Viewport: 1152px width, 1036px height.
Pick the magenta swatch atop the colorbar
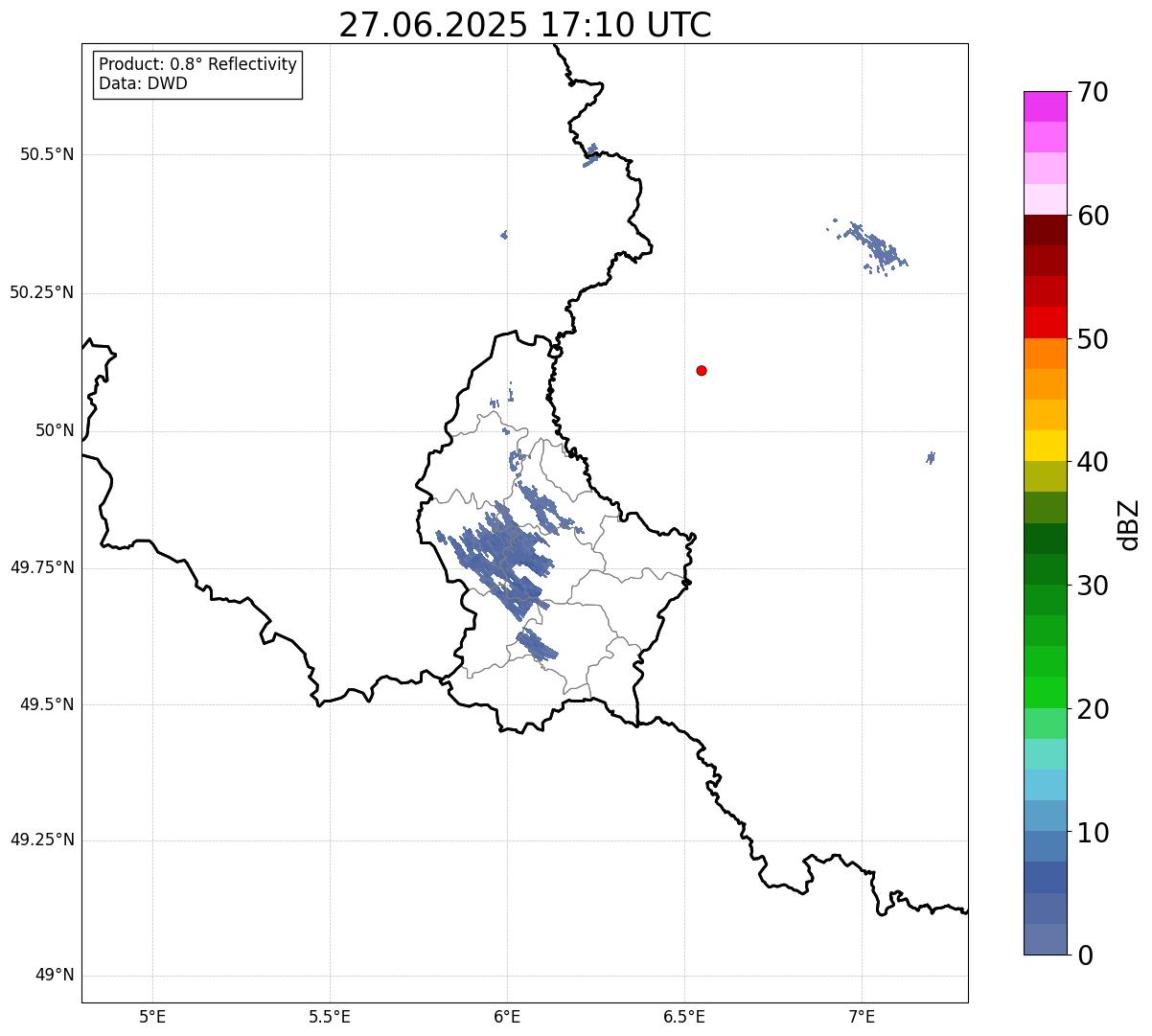[x=1045, y=106]
